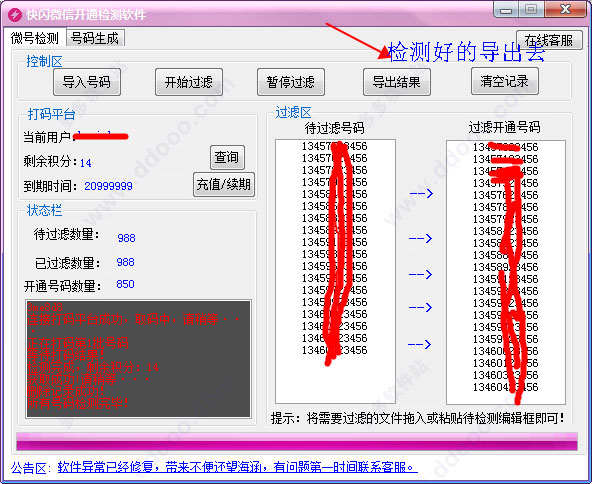Click the 988 value beside 待过滤数量

pos(126,238)
